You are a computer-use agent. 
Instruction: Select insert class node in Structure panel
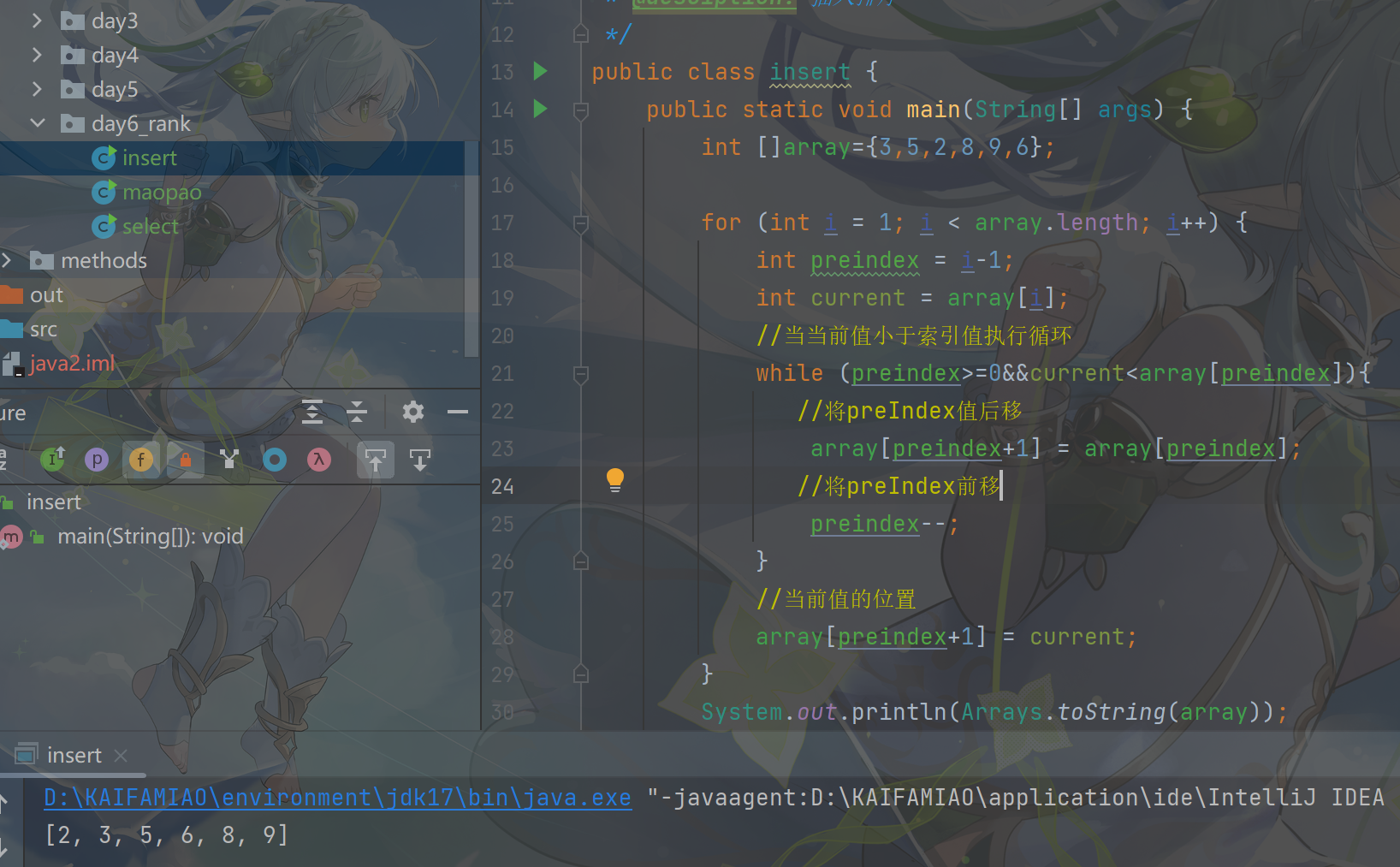pos(54,502)
